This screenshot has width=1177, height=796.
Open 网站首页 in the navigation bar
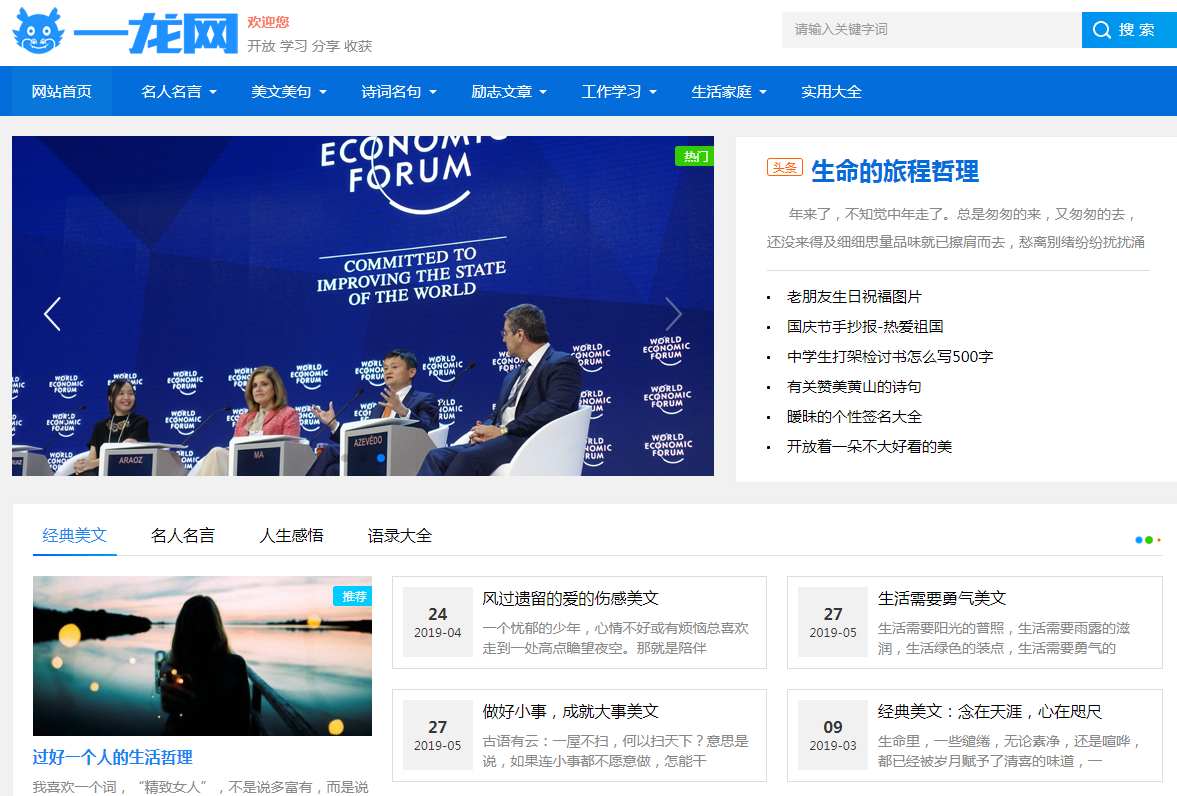pos(62,92)
